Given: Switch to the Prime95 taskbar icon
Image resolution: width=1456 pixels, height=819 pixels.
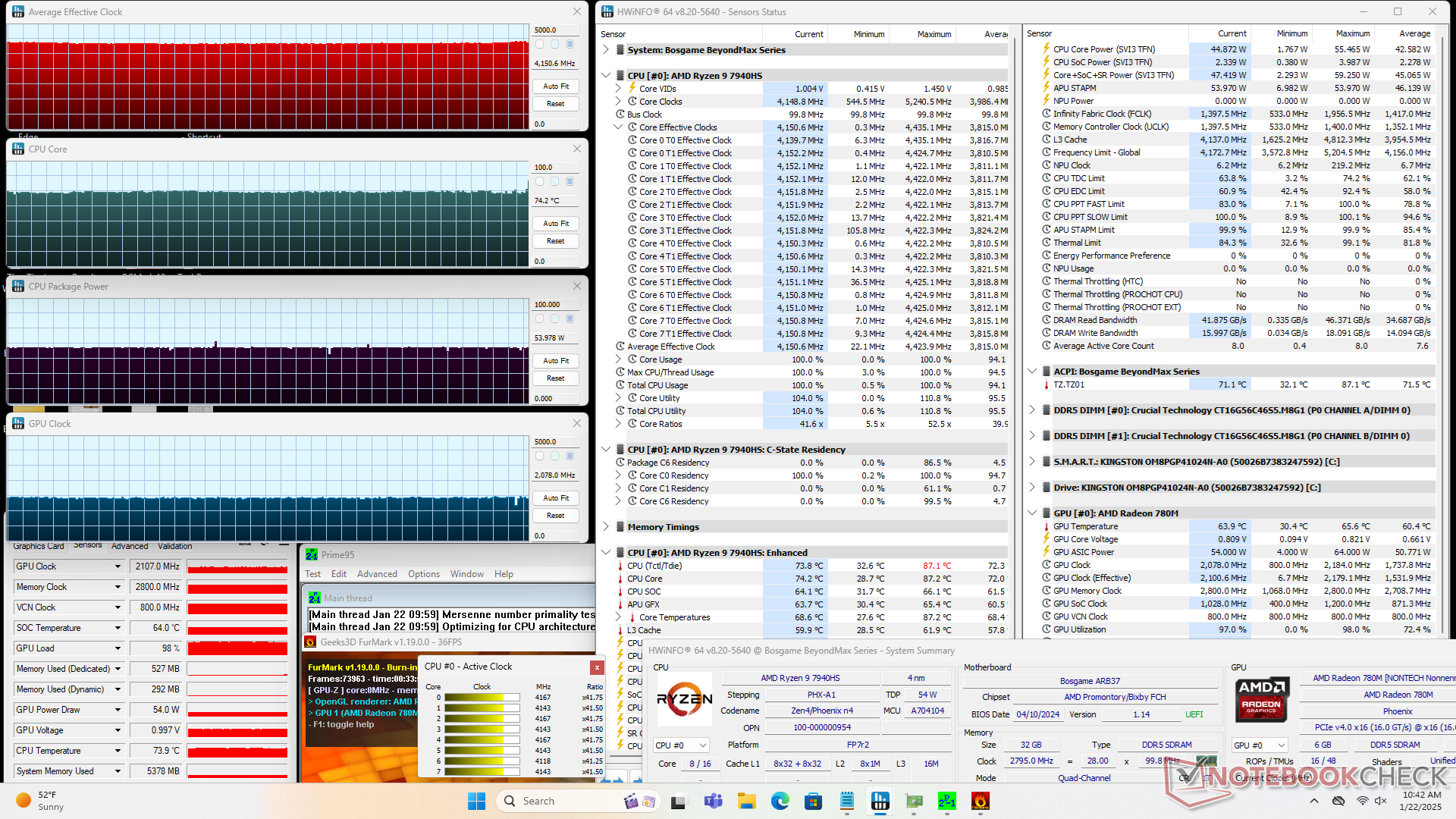Looking at the screenshot, I should click(947, 801).
